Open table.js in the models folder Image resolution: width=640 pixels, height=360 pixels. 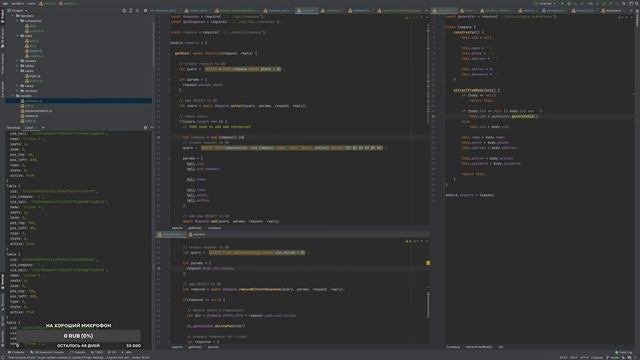click(x=28, y=121)
